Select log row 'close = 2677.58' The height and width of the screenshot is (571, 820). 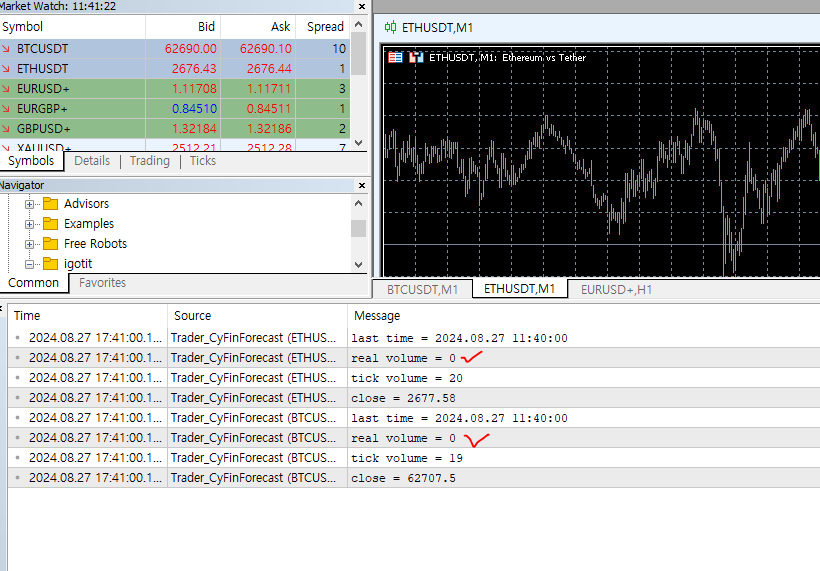pos(414,398)
